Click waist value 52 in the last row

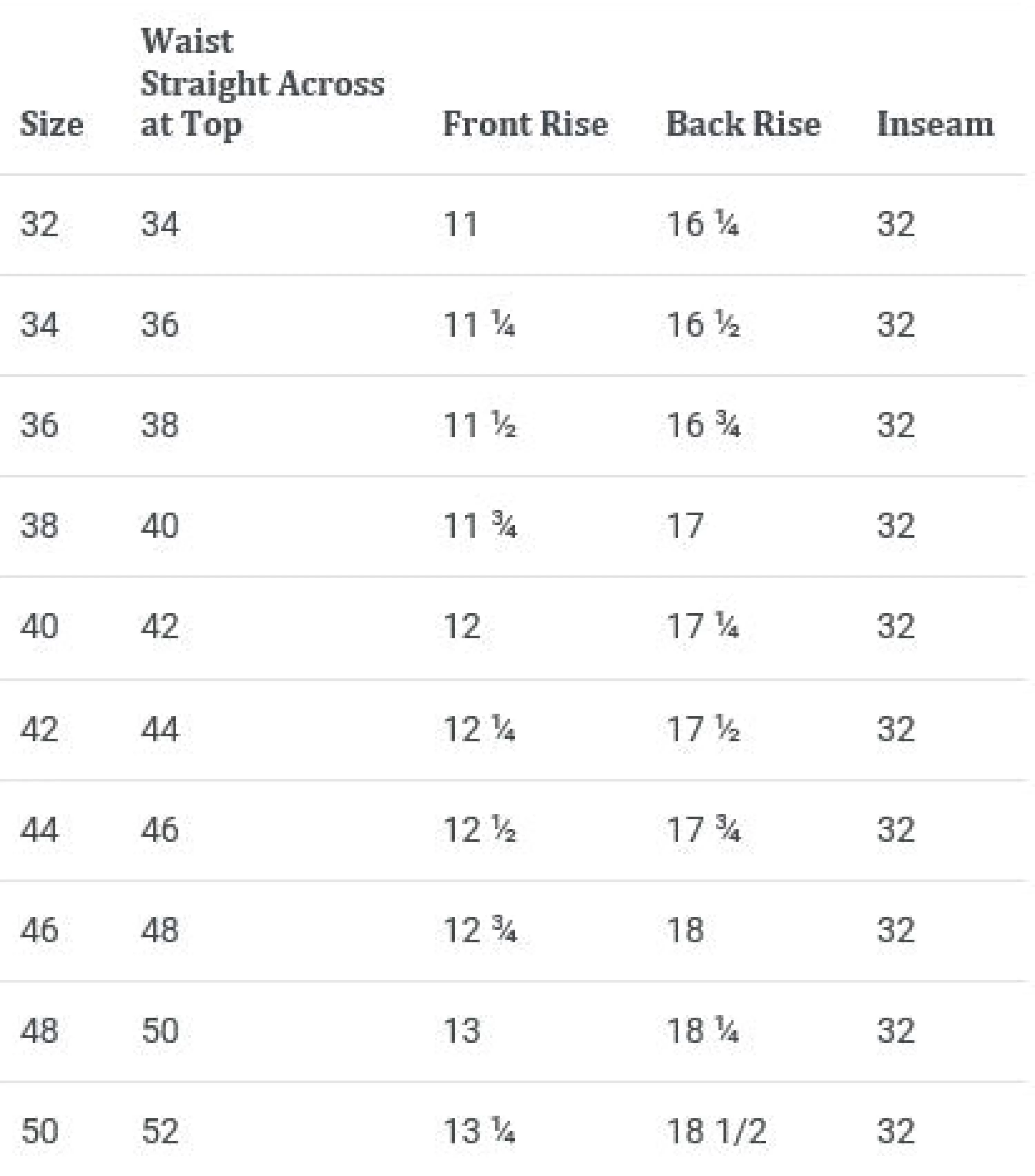coord(160,1131)
